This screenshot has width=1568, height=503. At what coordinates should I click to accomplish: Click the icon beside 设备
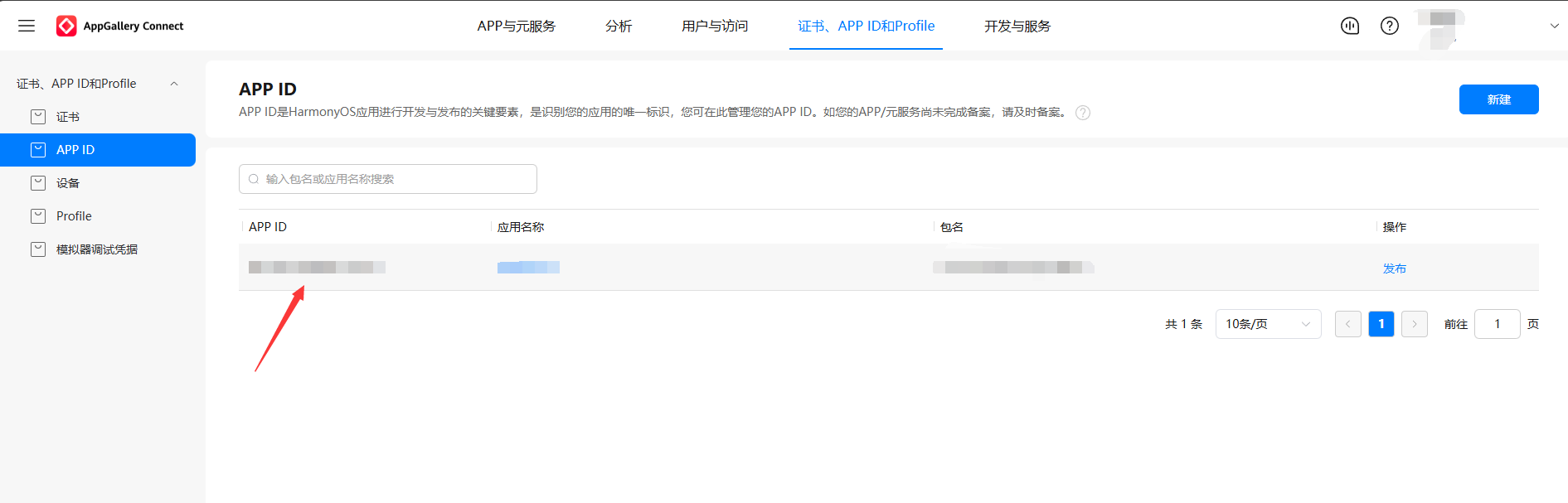point(38,183)
